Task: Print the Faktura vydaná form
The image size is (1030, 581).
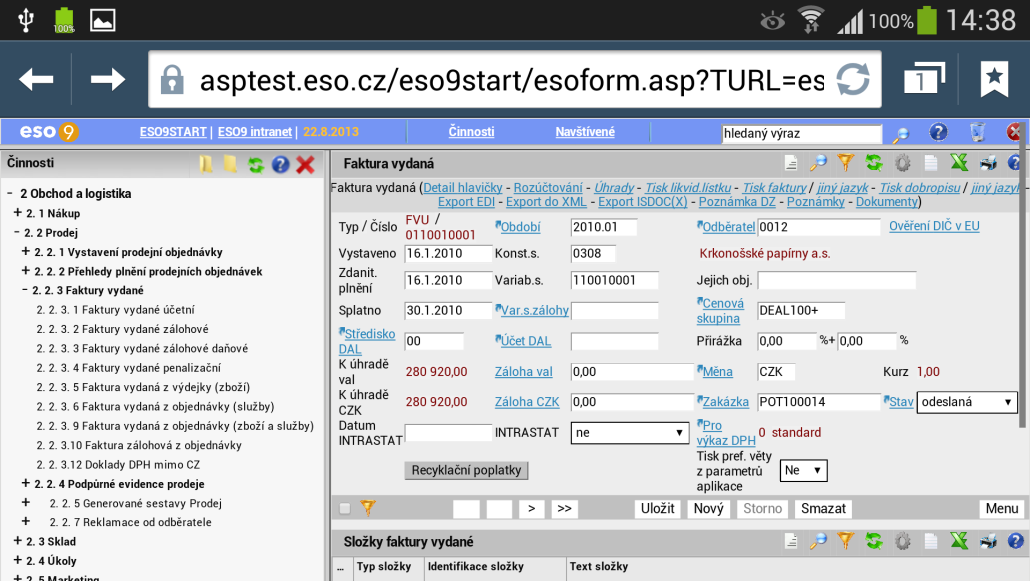Action: point(988,163)
